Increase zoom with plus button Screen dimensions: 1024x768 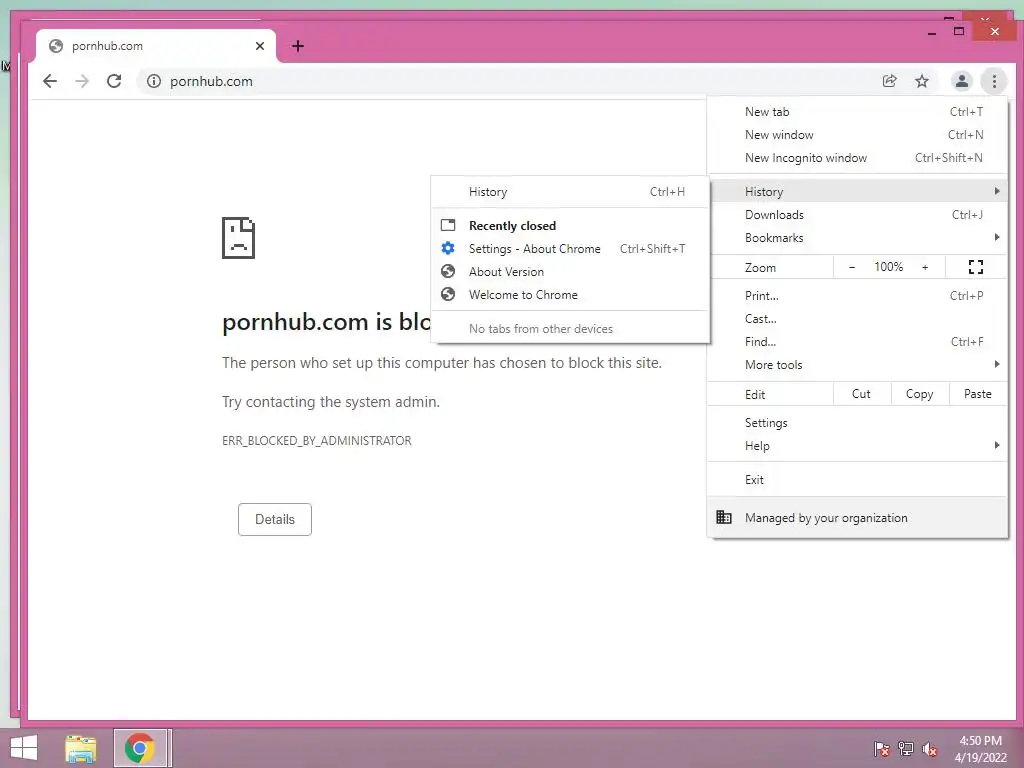925,266
